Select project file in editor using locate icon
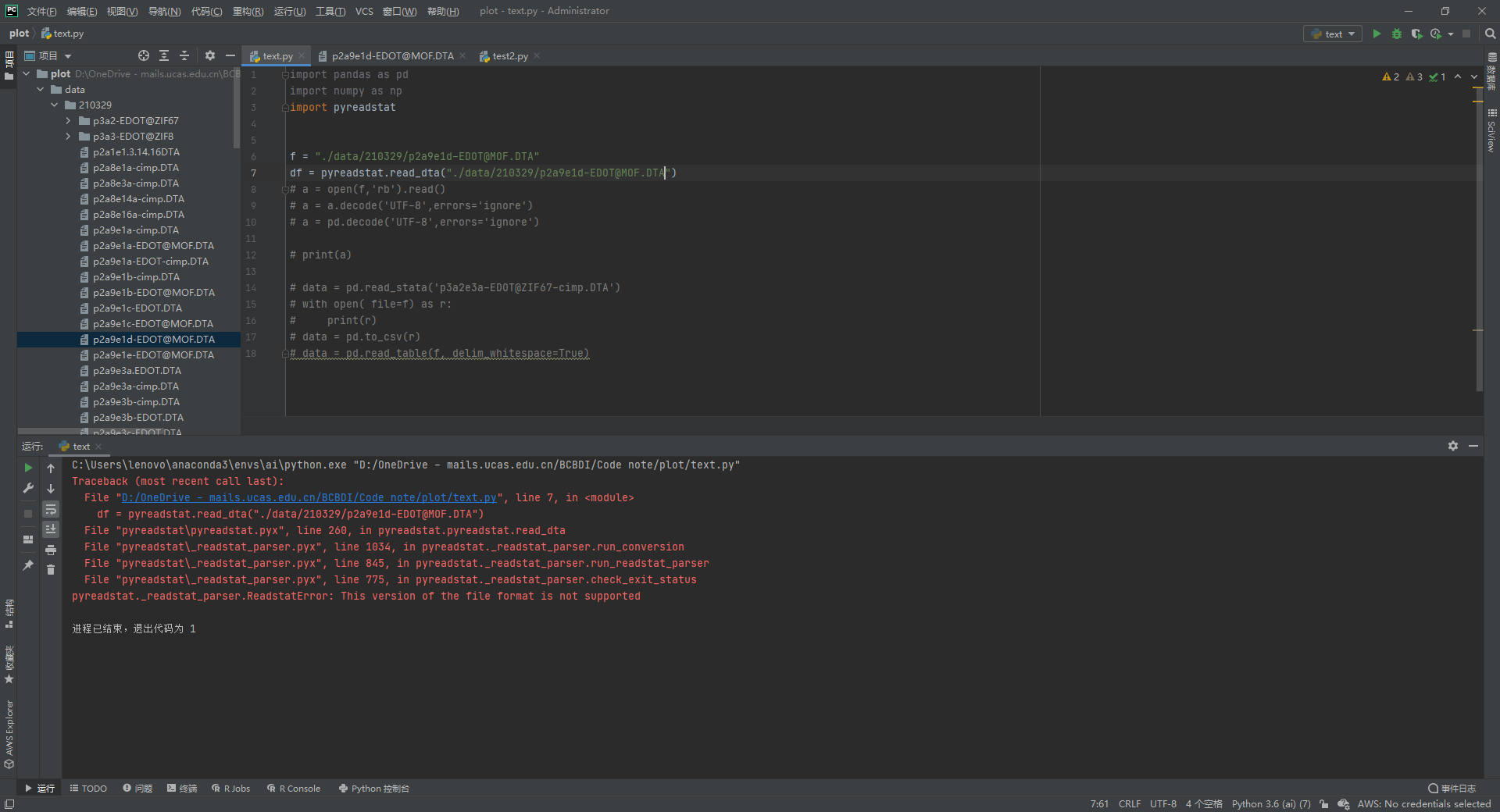 pos(144,55)
